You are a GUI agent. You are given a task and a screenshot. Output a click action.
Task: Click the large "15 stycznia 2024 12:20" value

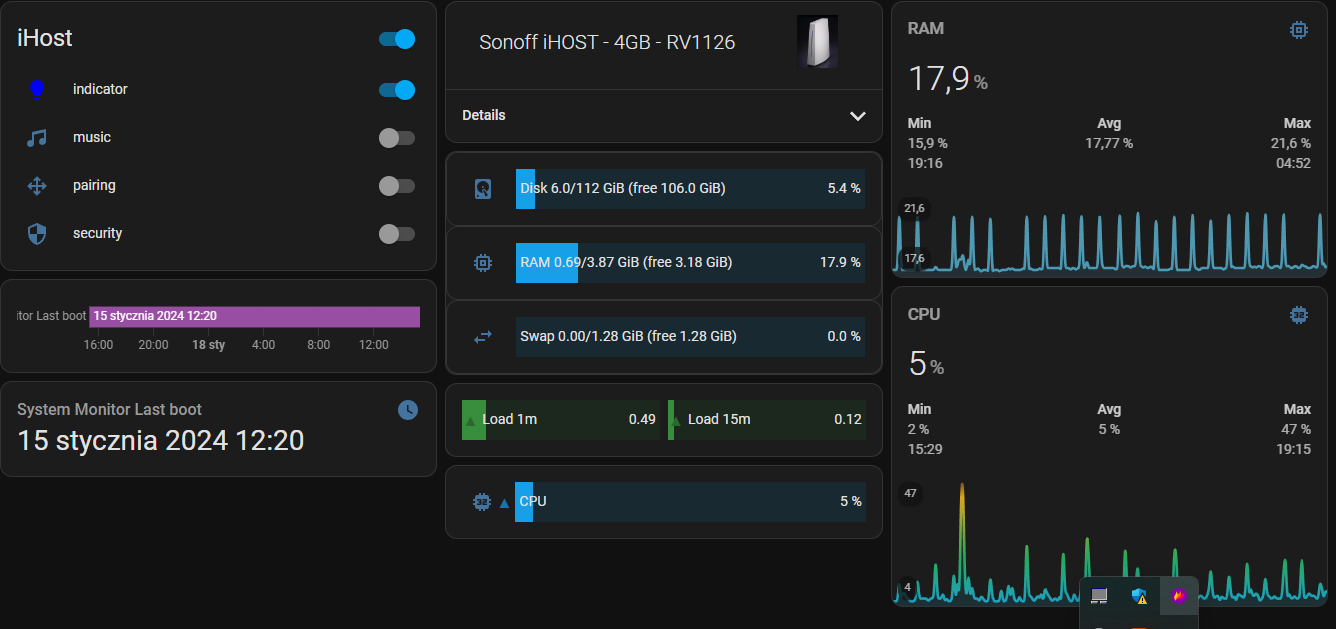pos(161,440)
